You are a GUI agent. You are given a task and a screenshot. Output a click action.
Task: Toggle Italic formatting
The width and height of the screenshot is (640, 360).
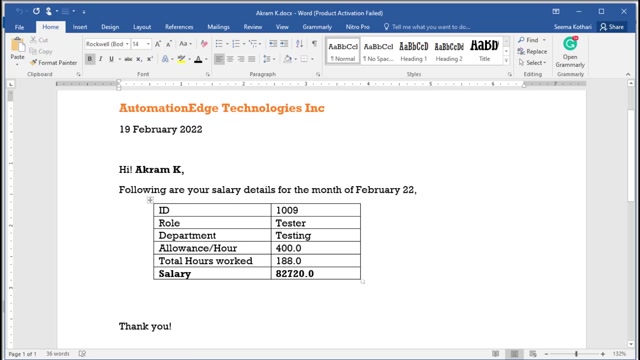click(100, 59)
